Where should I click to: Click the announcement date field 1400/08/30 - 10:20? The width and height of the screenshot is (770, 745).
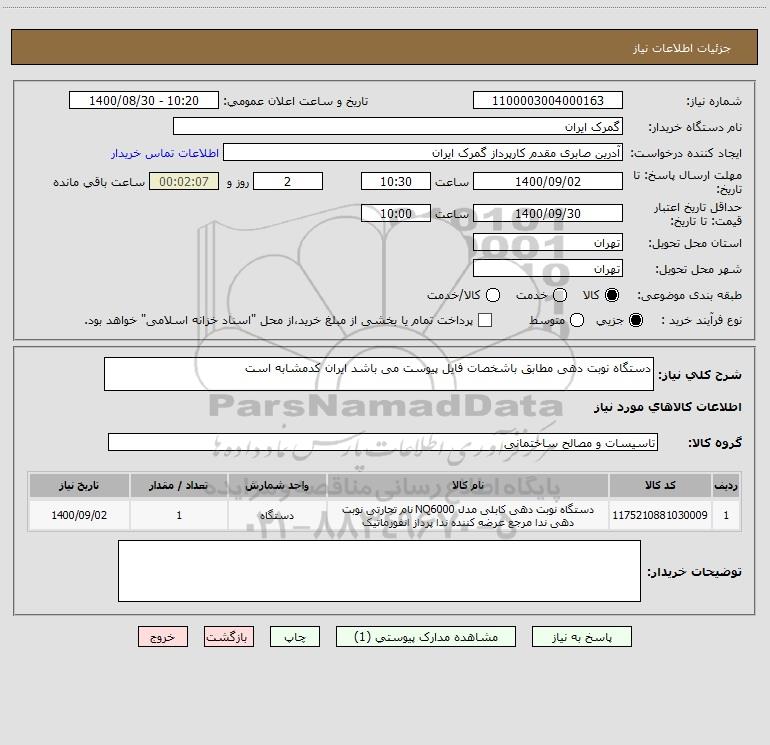coord(144,100)
